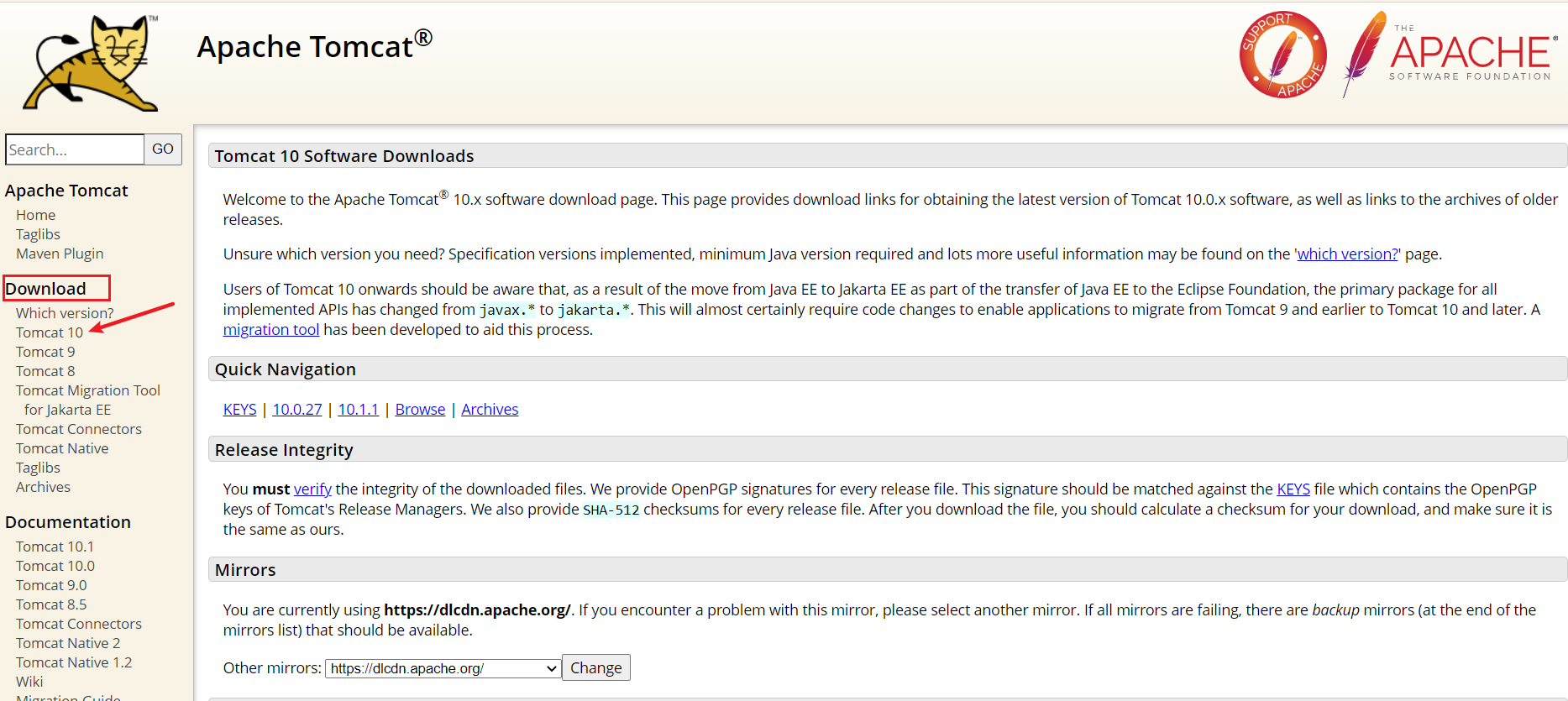Click the Apache Tomcat sidebar heading
The image size is (1568, 701).
coord(66,191)
